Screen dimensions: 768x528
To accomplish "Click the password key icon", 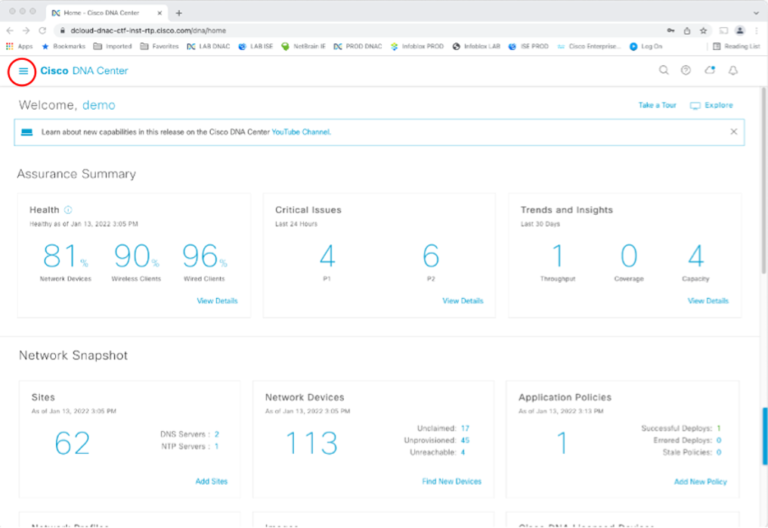I will [671, 30].
